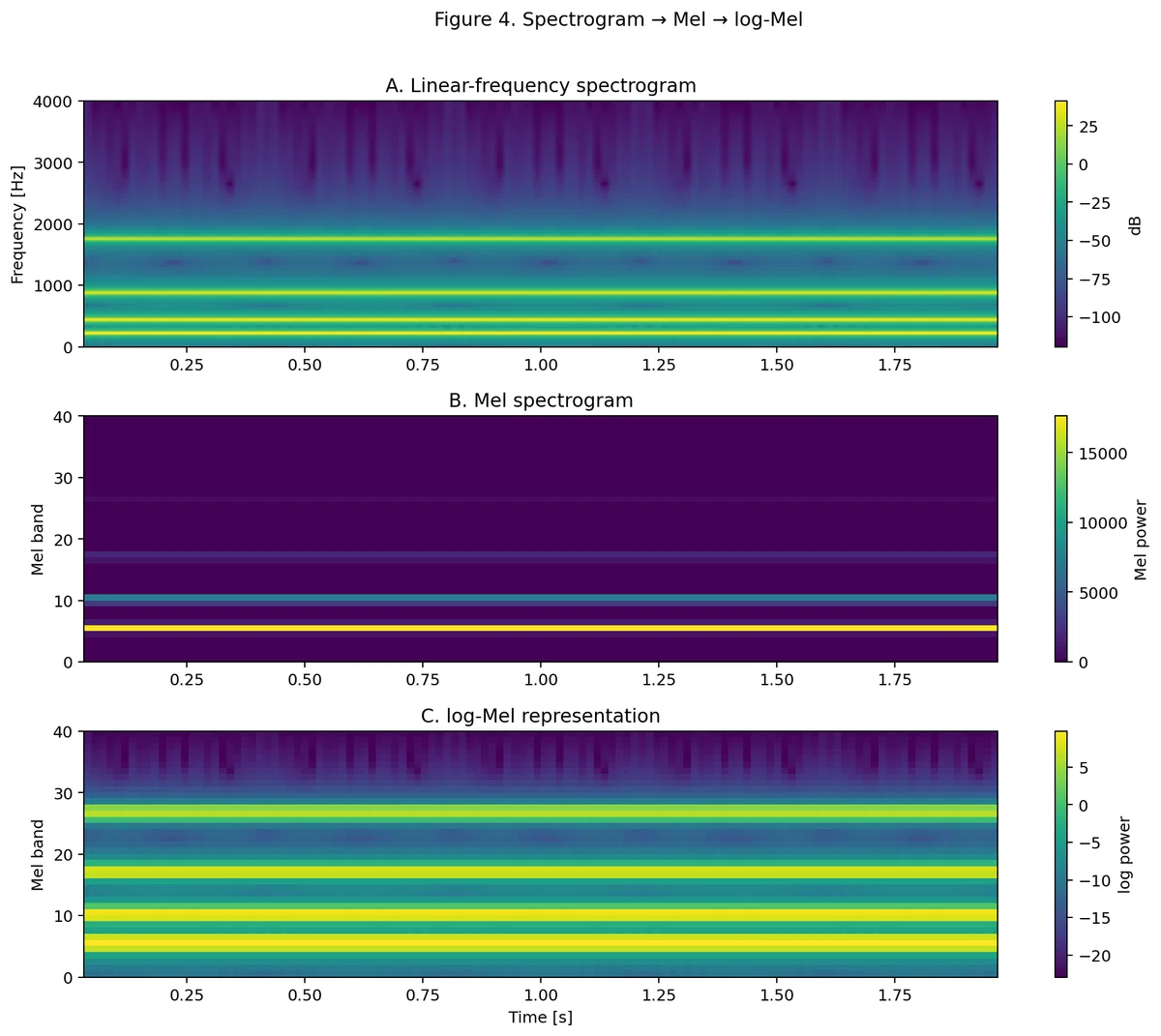This screenshot has height=1036, width=1161.
Task: Click the 1.25 time tick under panel C
Action: coord(659,995)
